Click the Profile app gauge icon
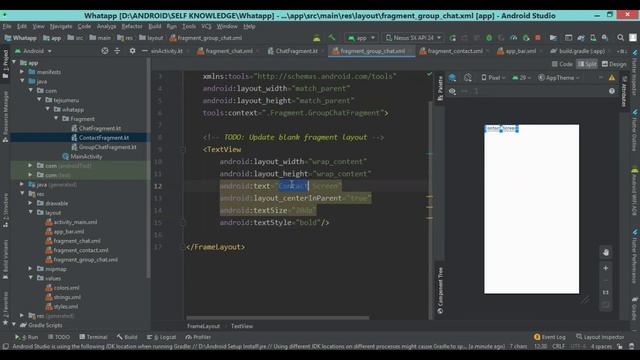 tap(513, 38)
